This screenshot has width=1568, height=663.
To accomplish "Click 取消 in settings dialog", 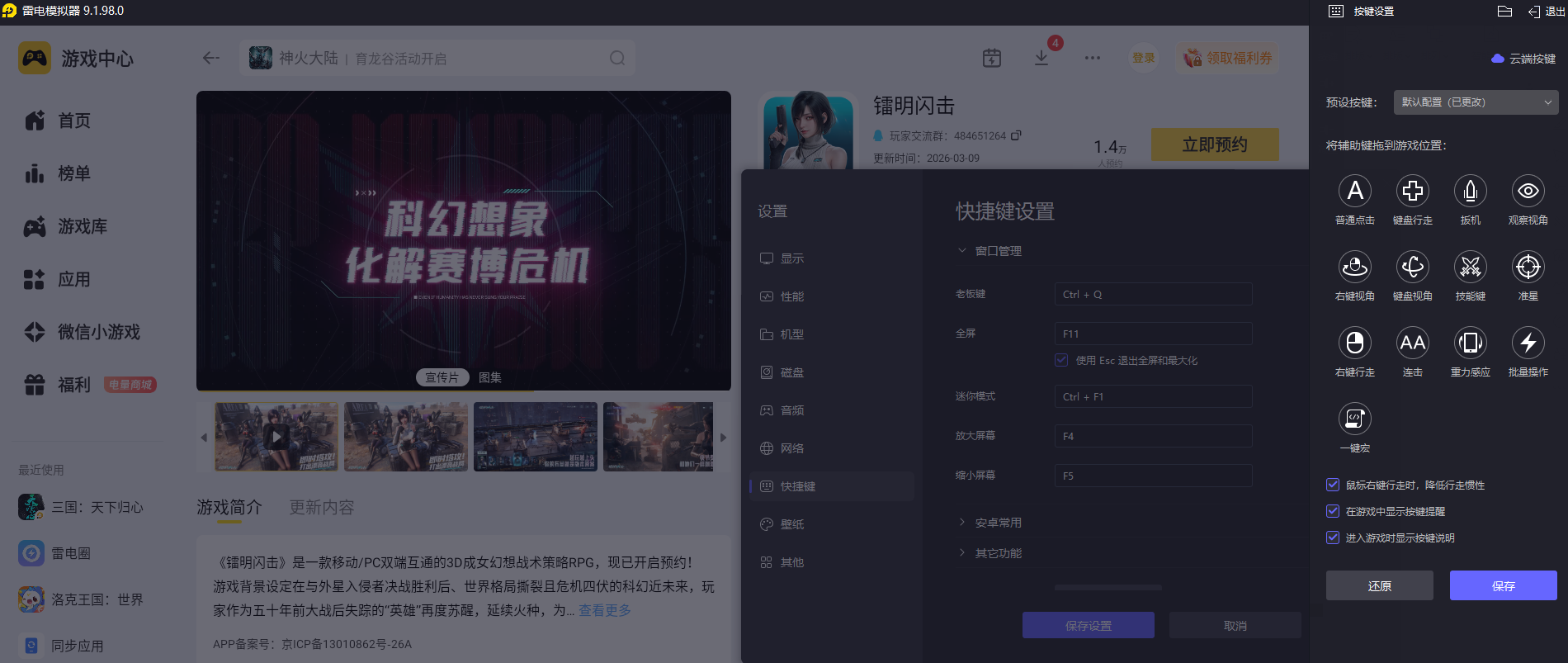I will (x=1235, y=625).
